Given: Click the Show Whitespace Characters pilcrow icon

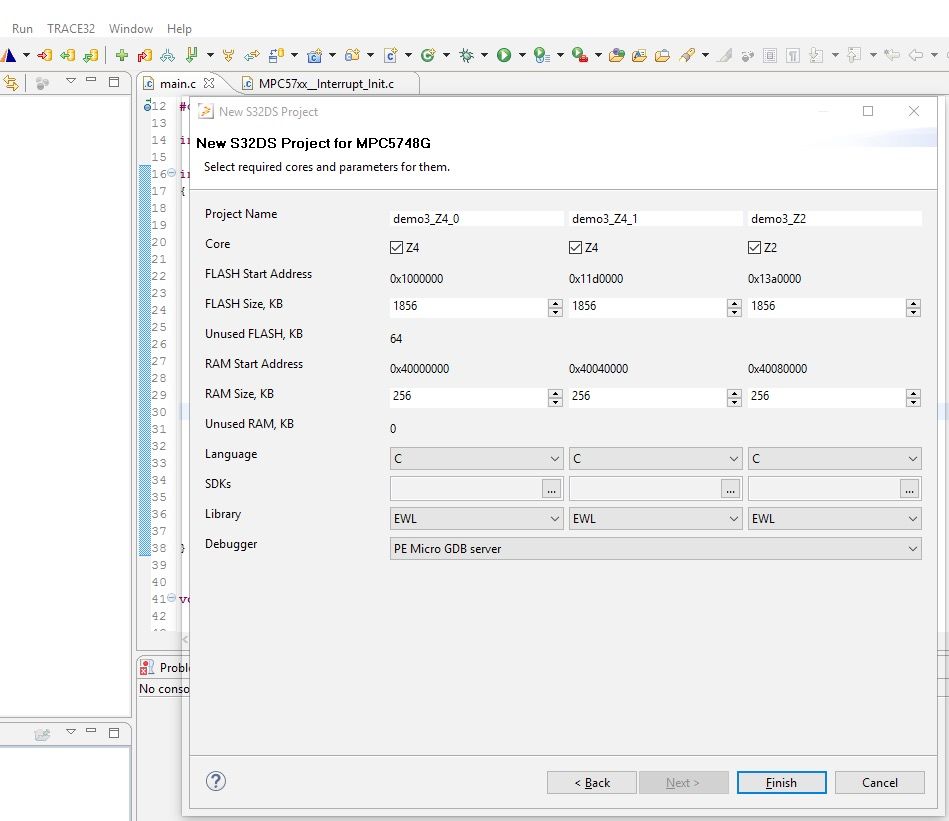Looking at the screenshot, I should click(x=793, y=56).
